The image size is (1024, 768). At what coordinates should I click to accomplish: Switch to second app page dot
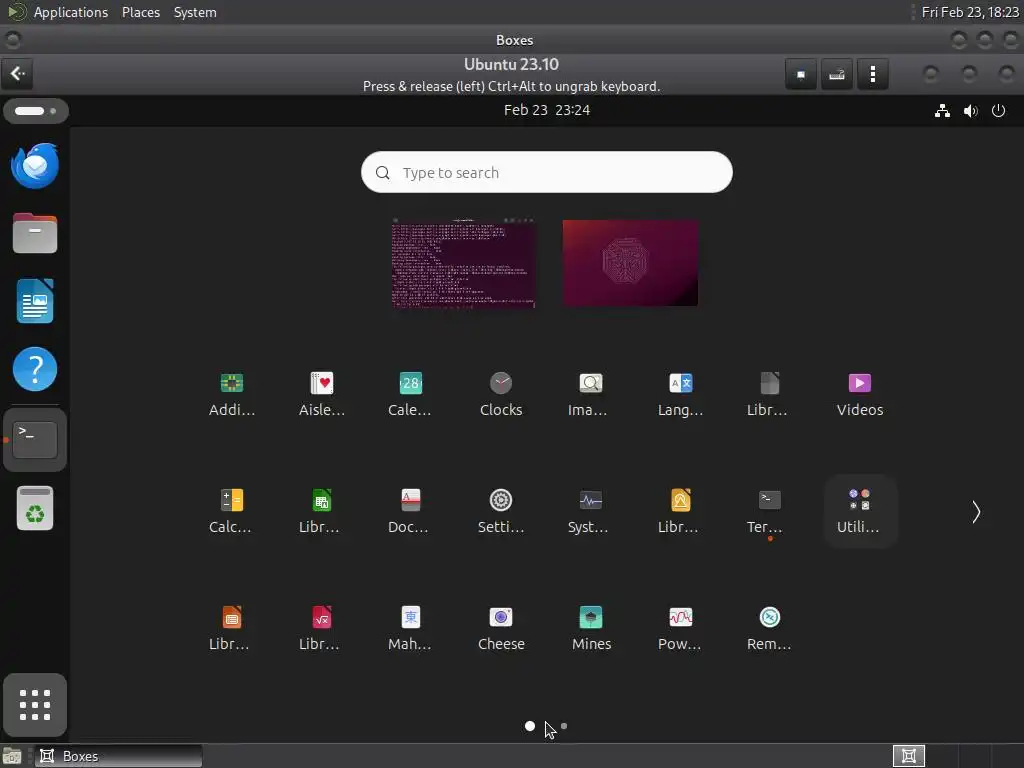point(564,726)
